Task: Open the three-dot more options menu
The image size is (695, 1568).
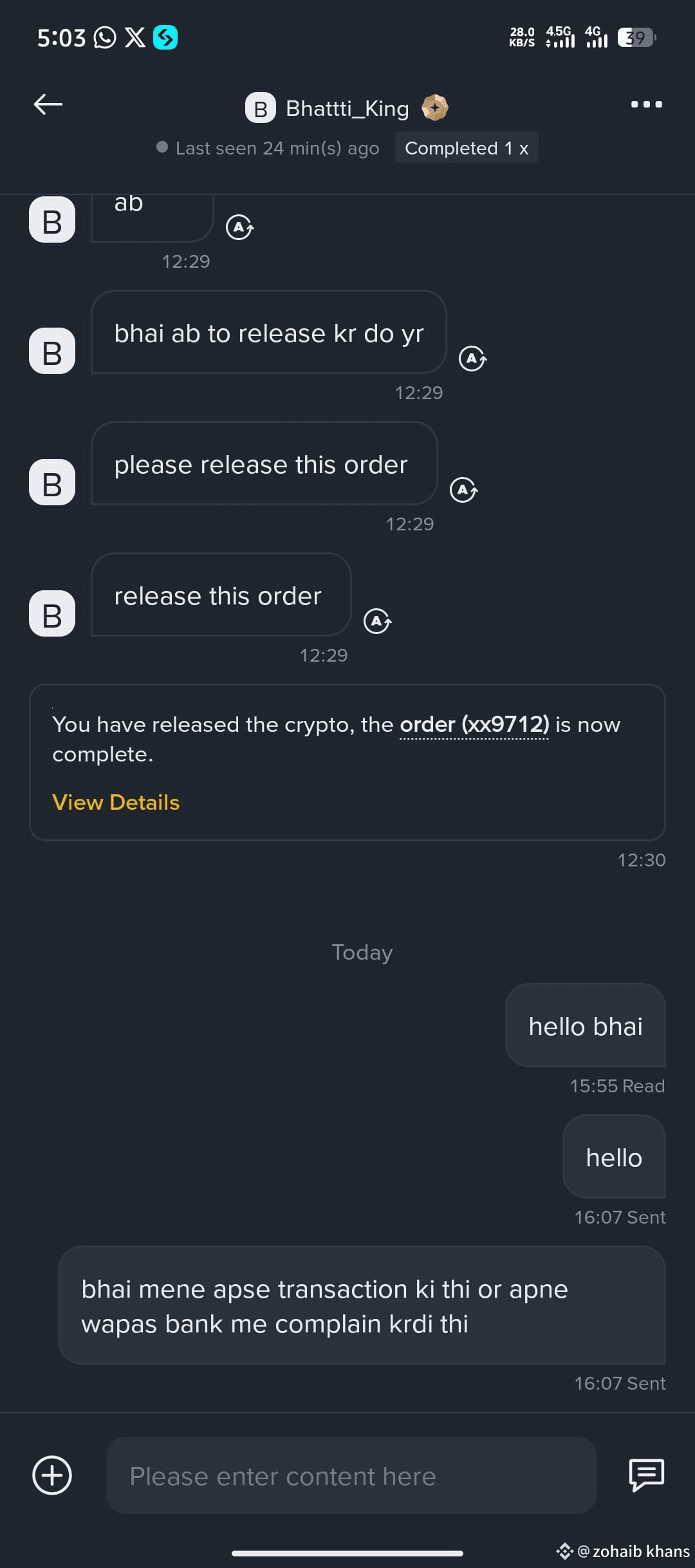Action: [x=646, y=104]
